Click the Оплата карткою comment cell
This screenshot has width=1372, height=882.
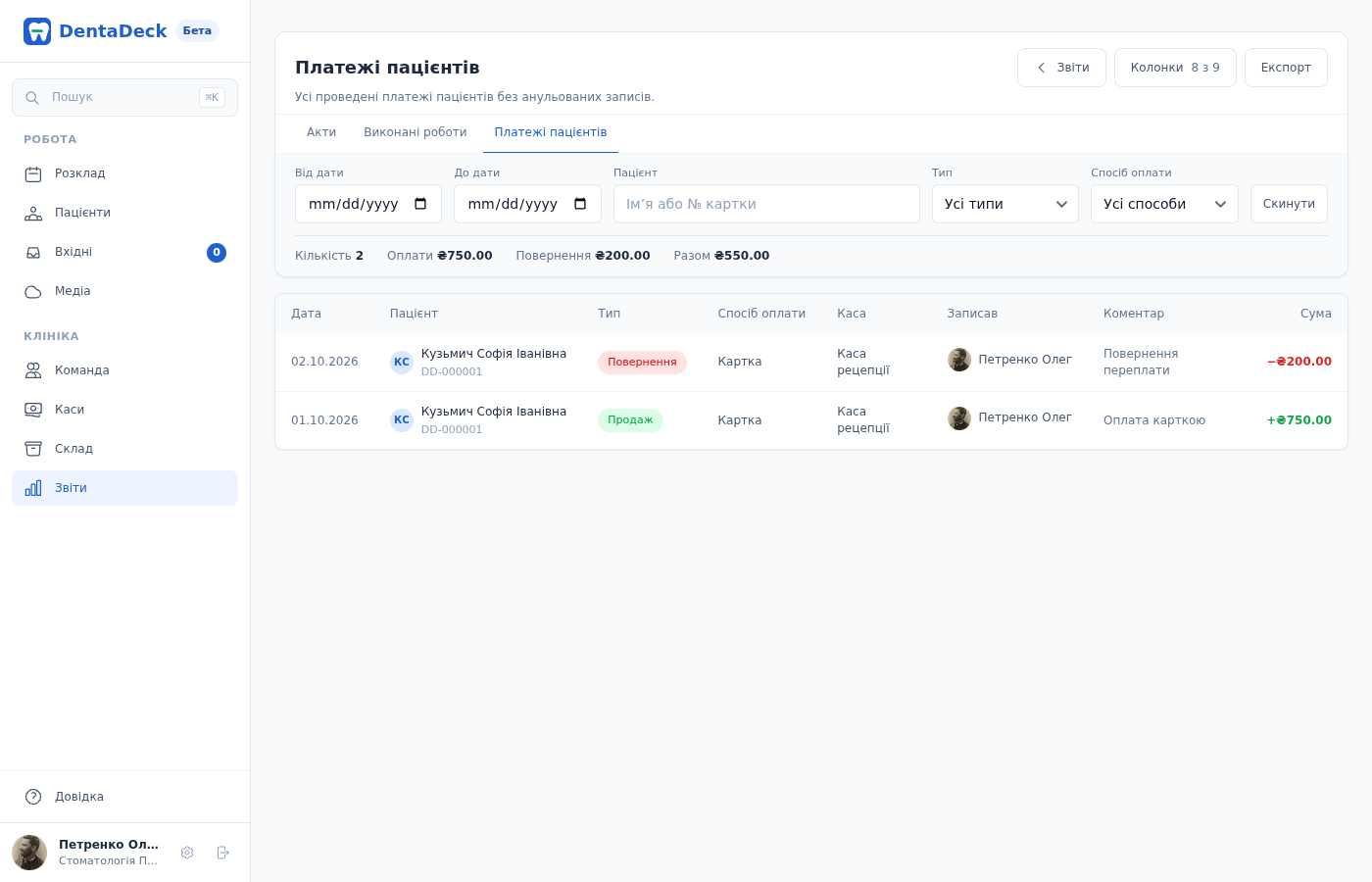[1154, 420]
